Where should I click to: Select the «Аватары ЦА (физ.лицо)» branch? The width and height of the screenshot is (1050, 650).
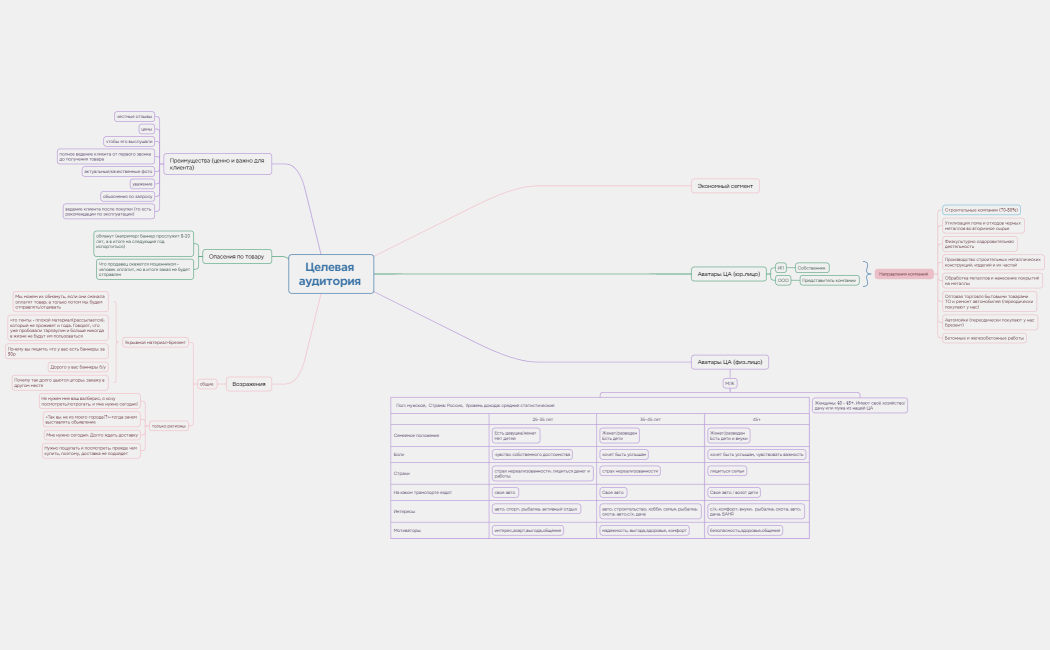pos(729,362)
